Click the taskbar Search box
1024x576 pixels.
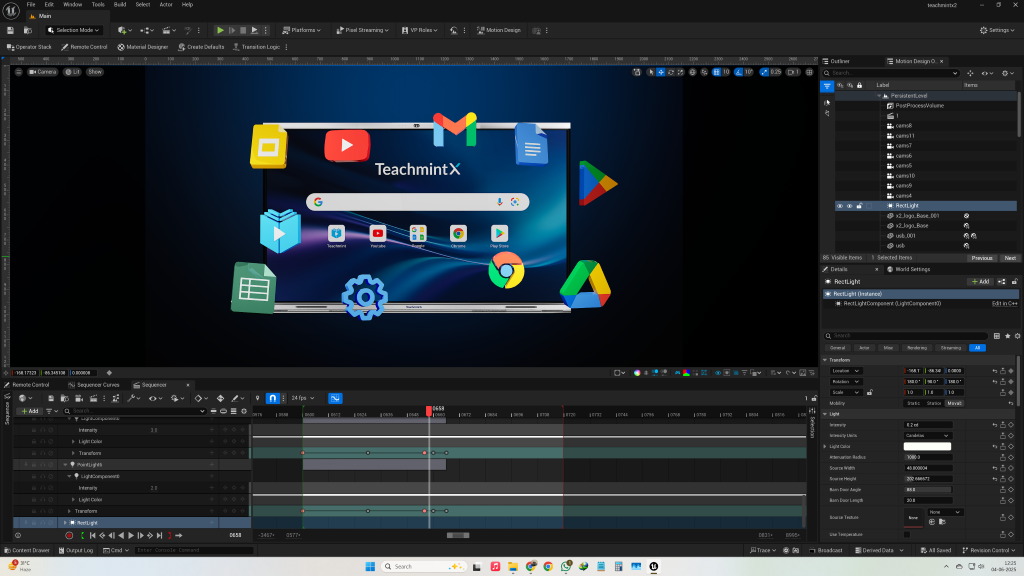[x=423, y=566]
